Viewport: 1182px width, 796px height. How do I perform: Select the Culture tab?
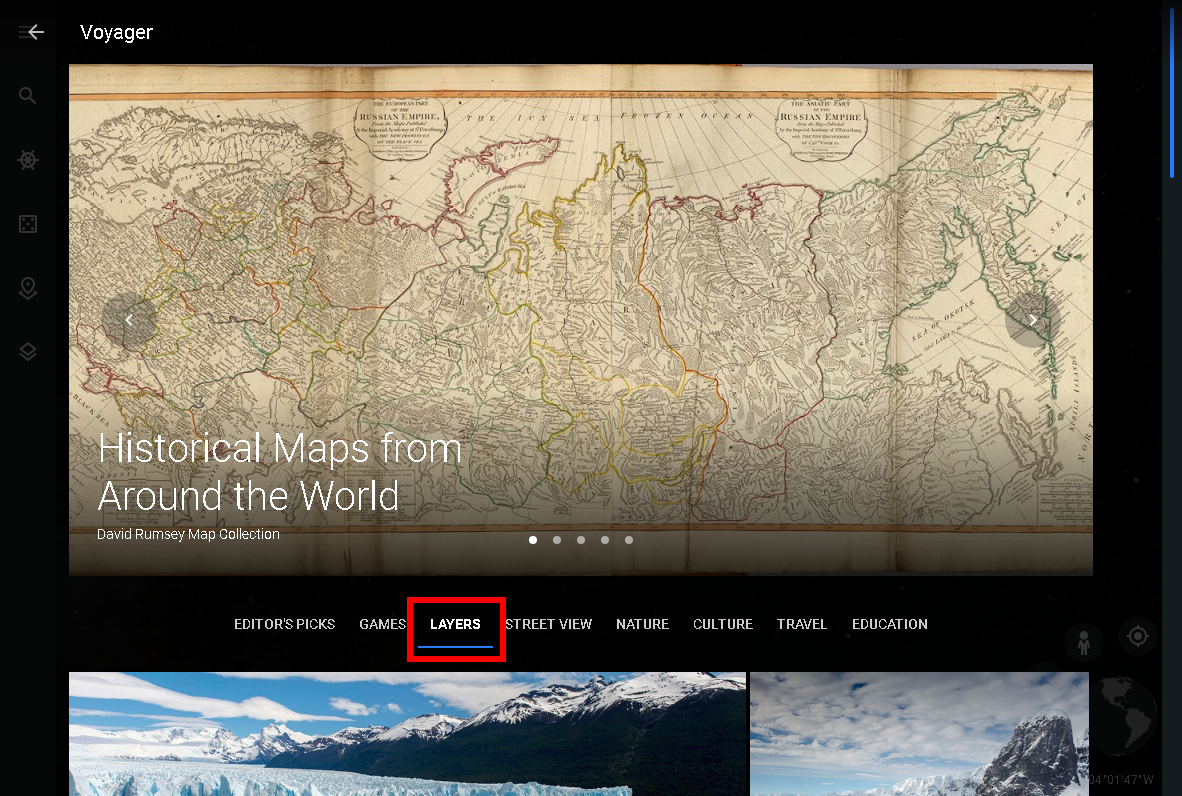click(x=723, y=624)
